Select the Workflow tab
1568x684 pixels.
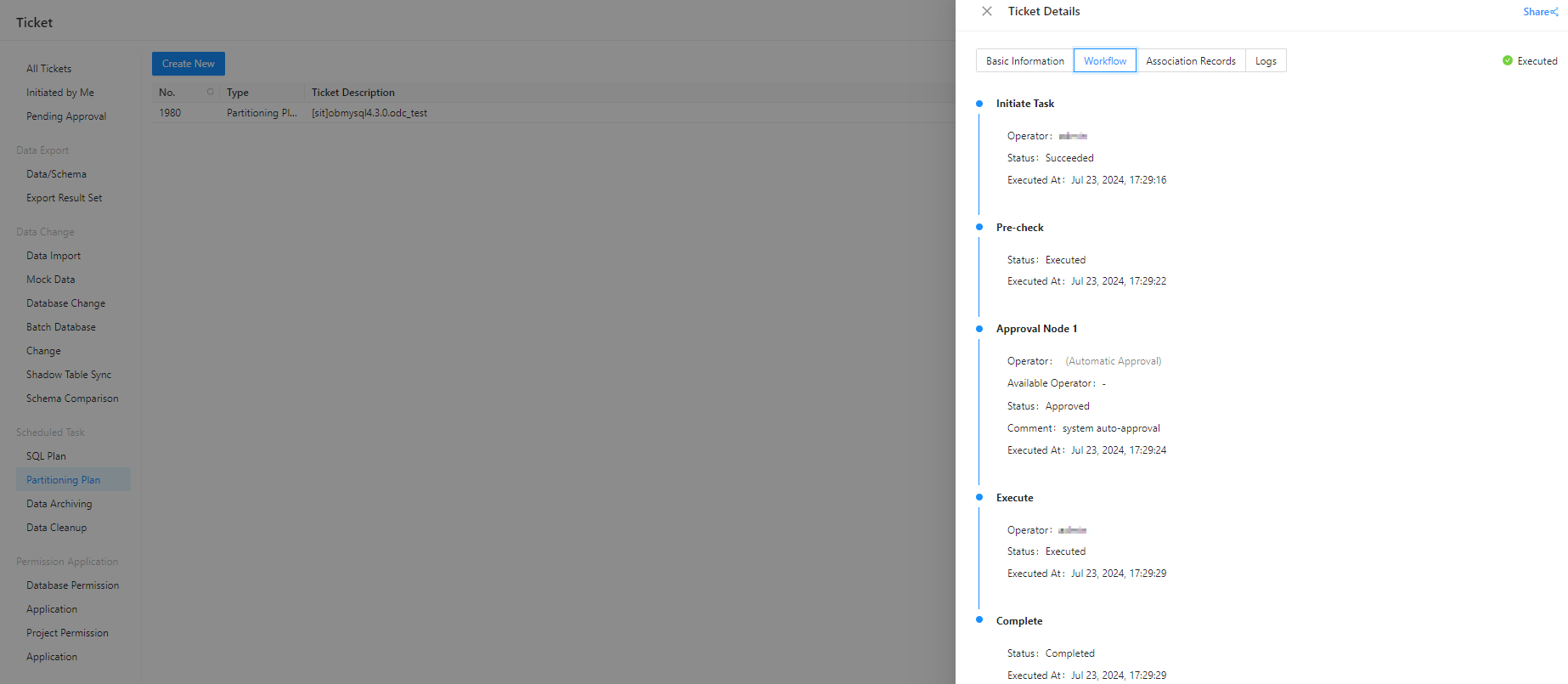(1104, 61)
